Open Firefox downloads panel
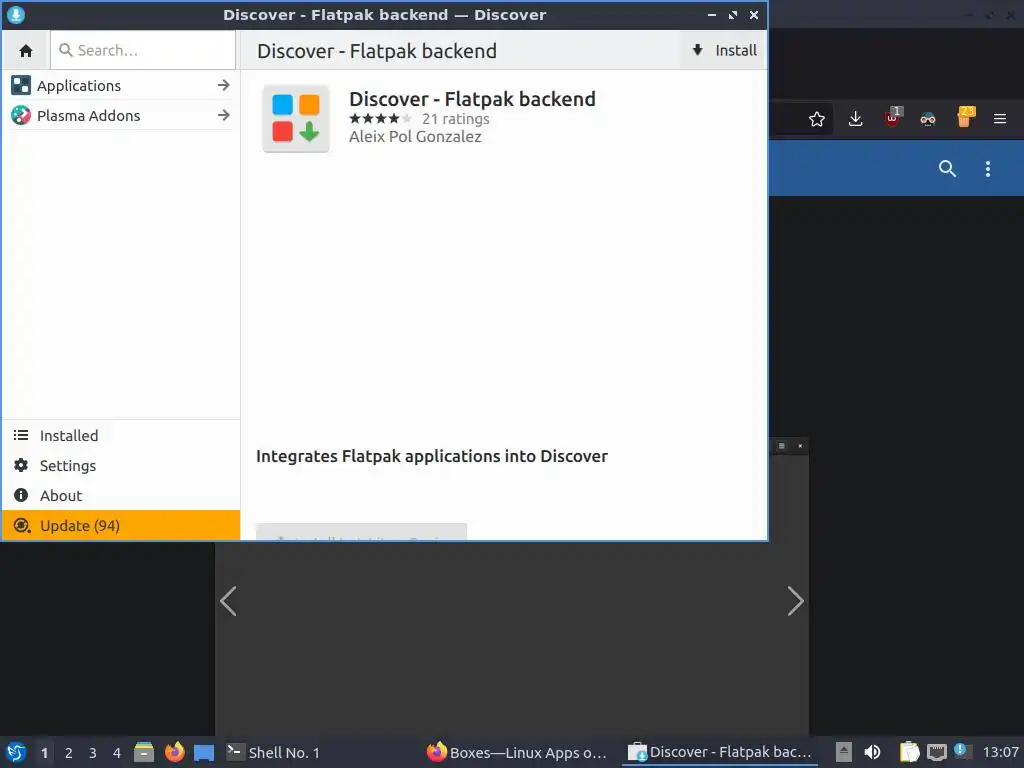This screenshot has width=1024, height=768. click(x=856, y=119)
